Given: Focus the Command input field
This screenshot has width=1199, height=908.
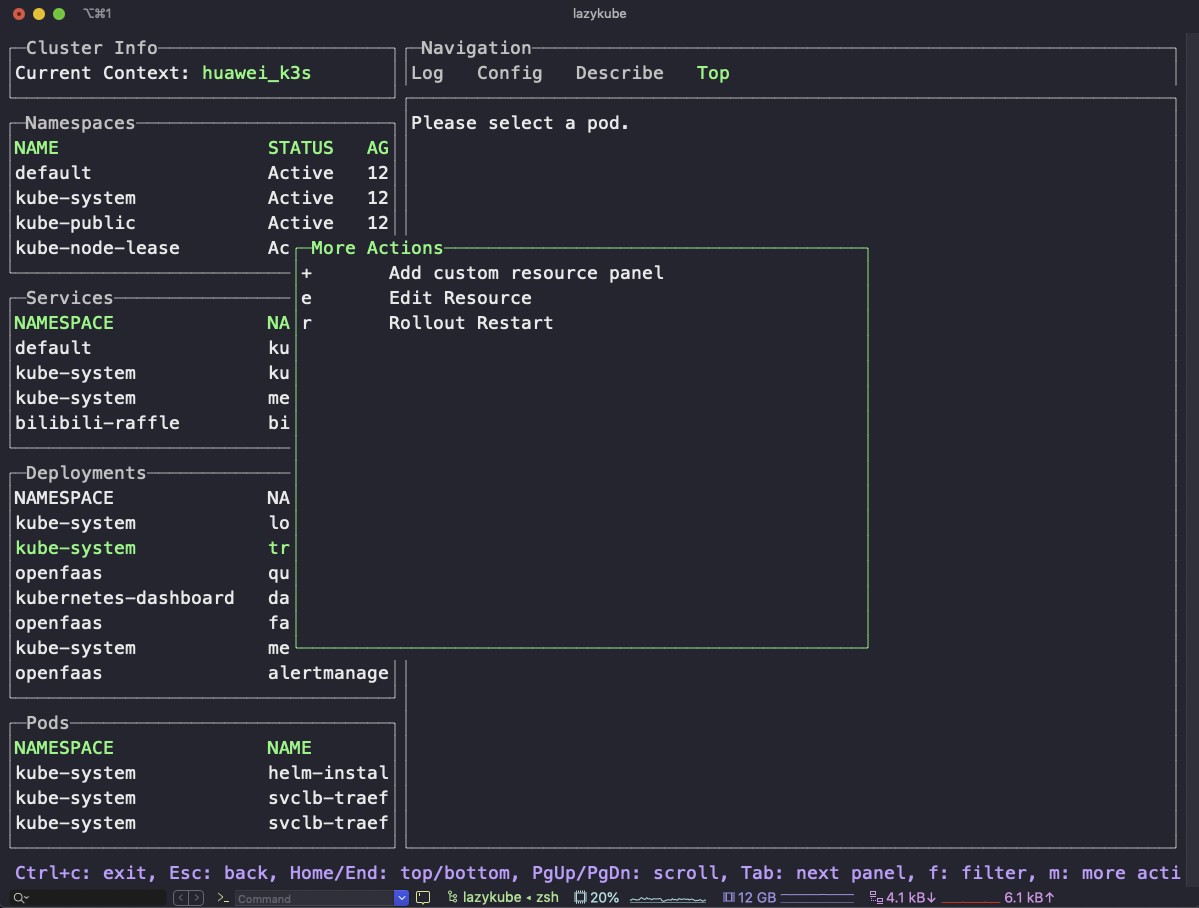Looking at the screenshot, I should [314, 898].
